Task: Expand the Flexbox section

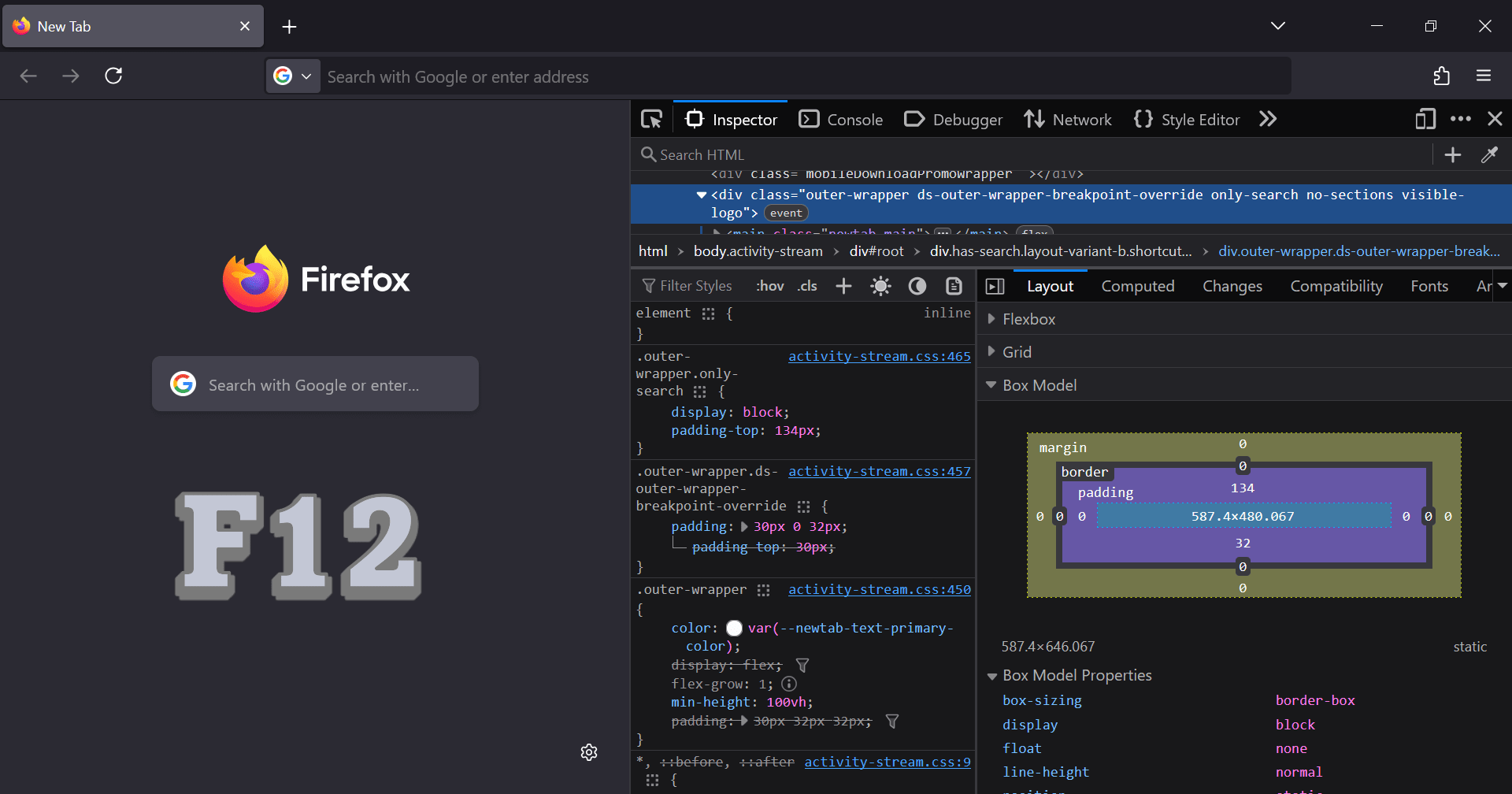Action: point(1244,319)
